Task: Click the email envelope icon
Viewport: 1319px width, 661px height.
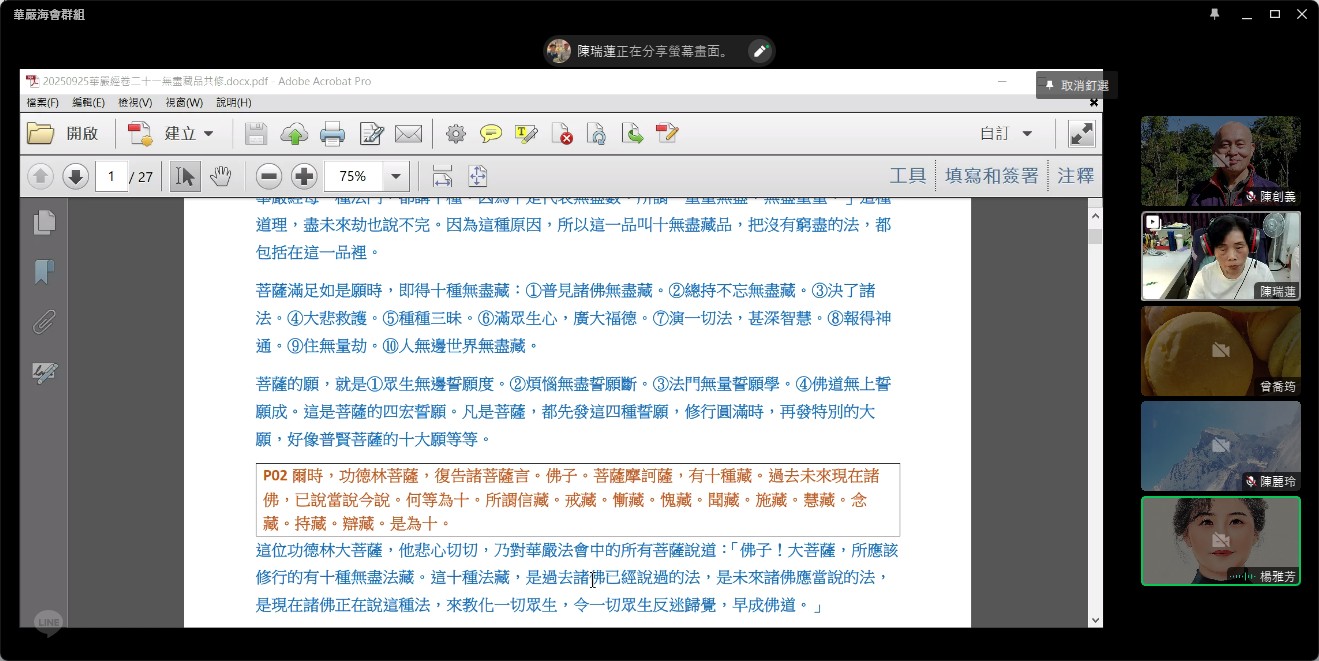Action: tap(408, 134)
